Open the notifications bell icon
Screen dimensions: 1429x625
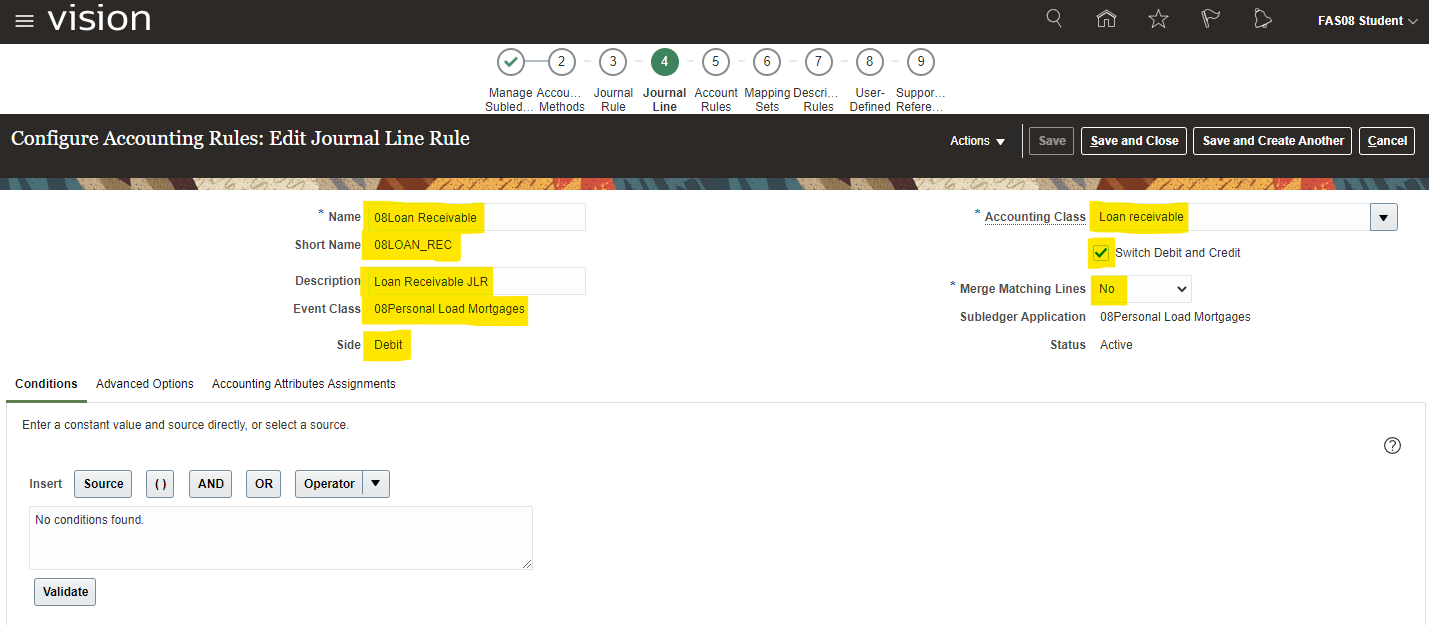1262,20
